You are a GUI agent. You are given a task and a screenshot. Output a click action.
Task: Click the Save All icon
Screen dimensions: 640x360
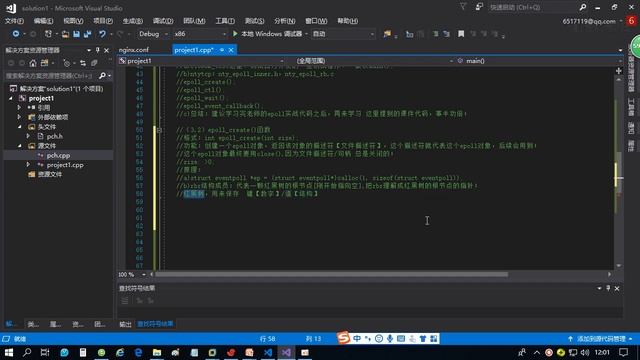tap(87, 34)
